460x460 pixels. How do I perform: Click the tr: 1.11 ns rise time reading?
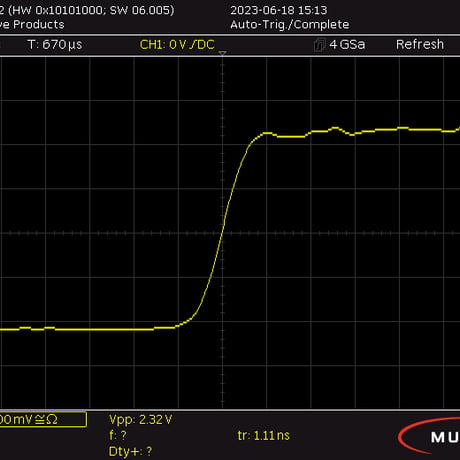coord(264,435)
